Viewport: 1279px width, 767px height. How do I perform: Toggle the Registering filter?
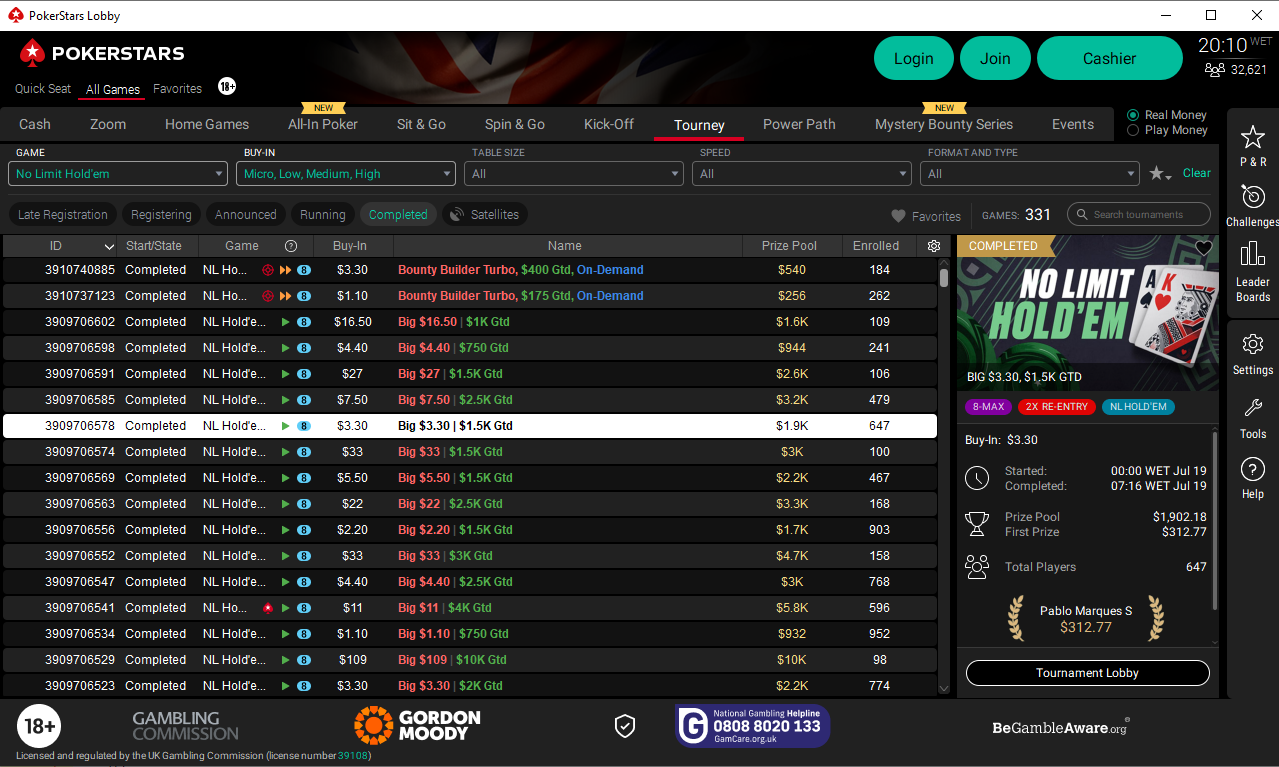coord(161,214)
